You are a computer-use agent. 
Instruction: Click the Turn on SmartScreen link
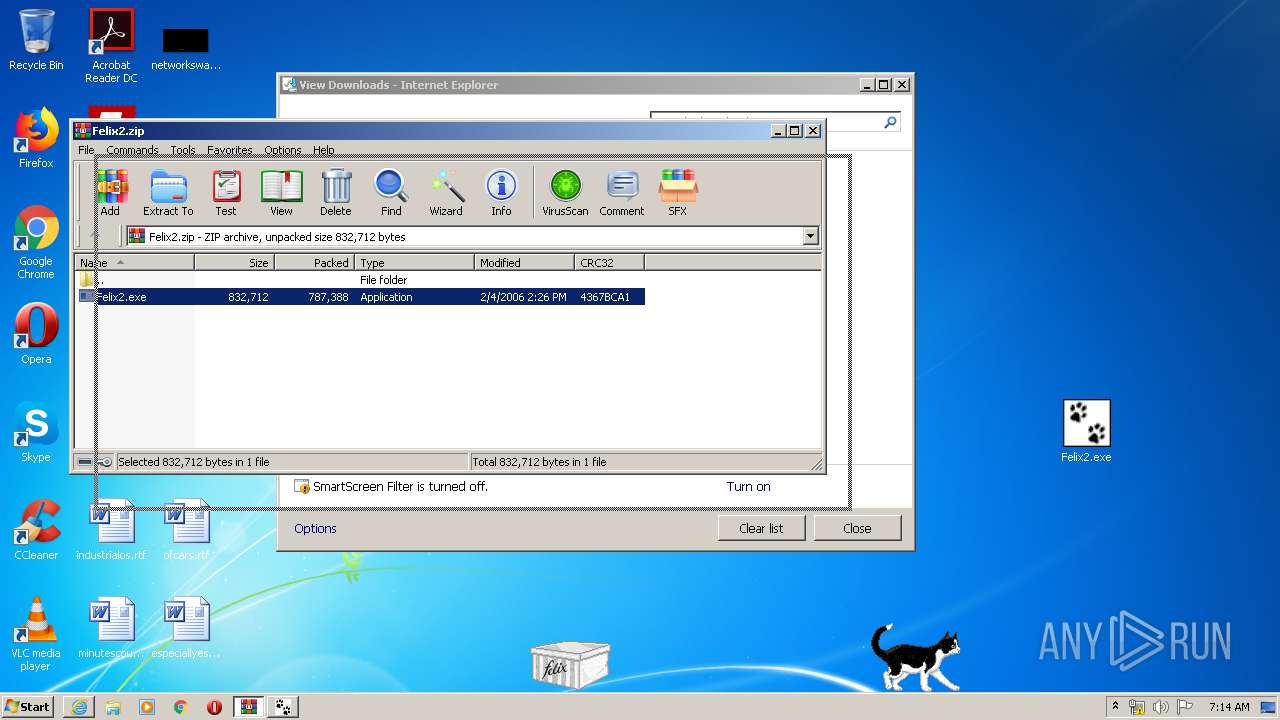[748, 486]
